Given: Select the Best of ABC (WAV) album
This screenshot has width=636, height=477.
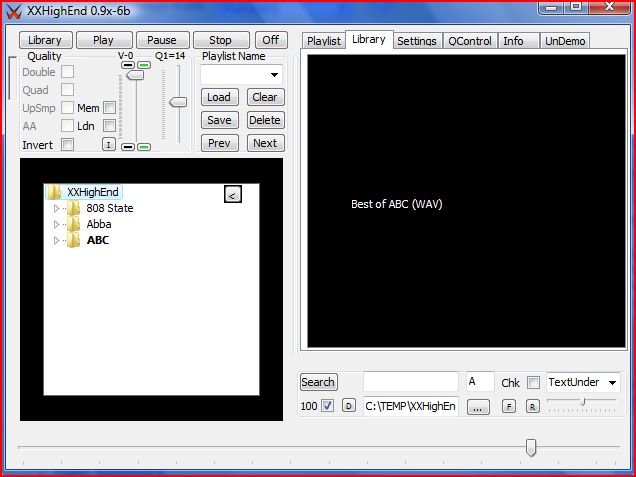Looking at the screenshot, I should 396,204.
